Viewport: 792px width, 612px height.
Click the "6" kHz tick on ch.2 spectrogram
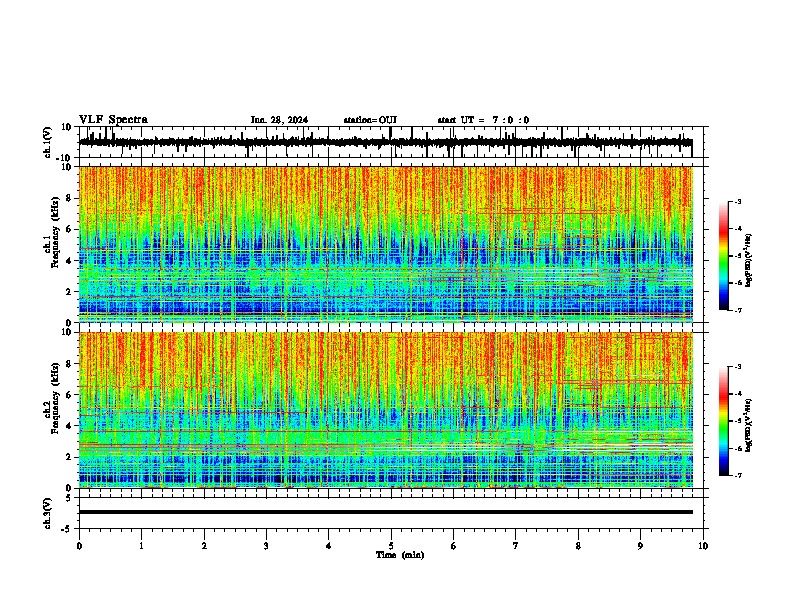69,395
